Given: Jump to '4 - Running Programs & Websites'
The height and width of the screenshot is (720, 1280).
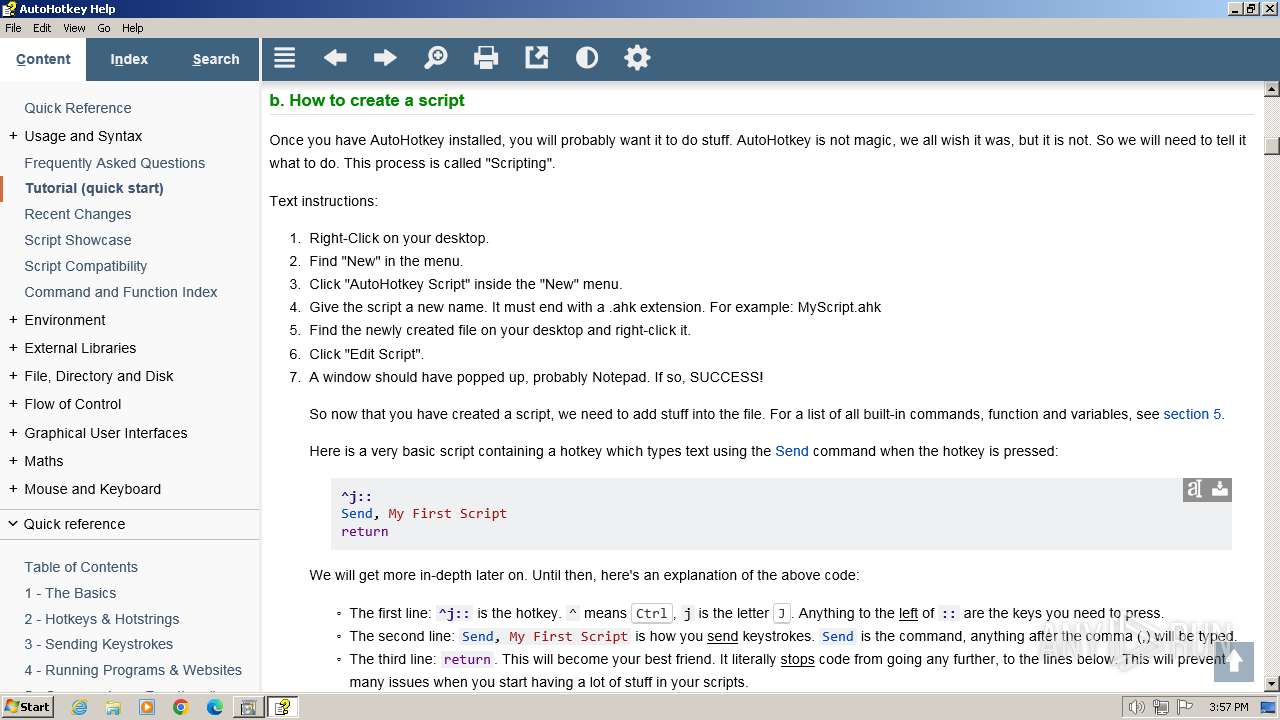Looking at the screenshot, I should (x=133, y=670).
